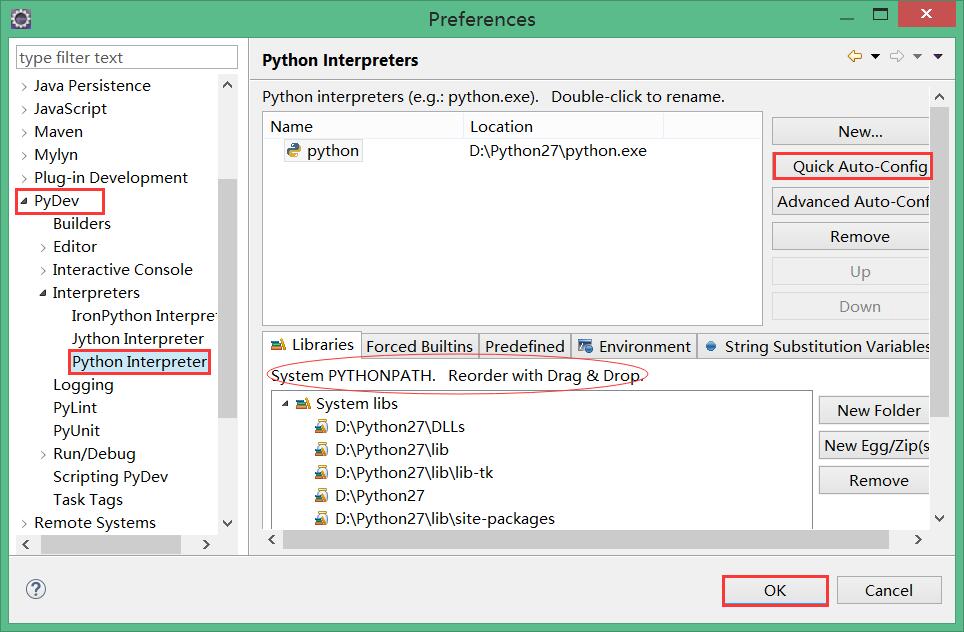Click the Preferences window gear icon
The width and height of the screenshot is (964, 632).
click(21, 19)
